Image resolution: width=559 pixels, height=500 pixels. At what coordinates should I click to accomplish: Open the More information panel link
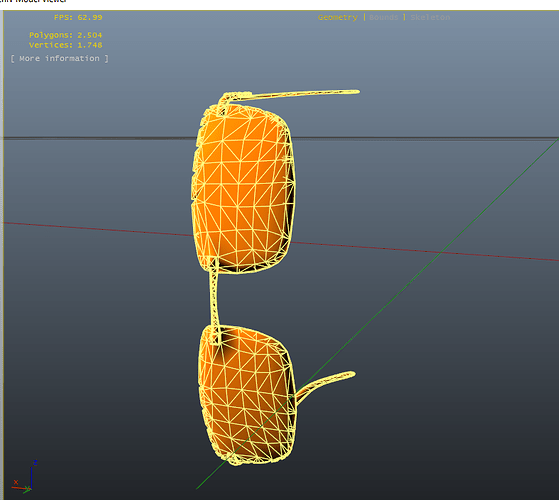coord(60,58)
